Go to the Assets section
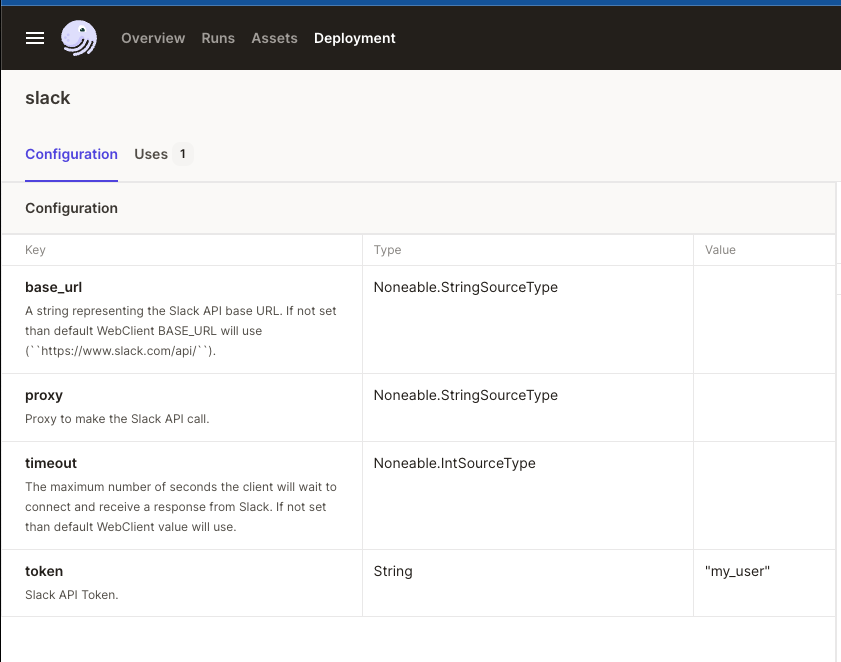 click(274, 38)
